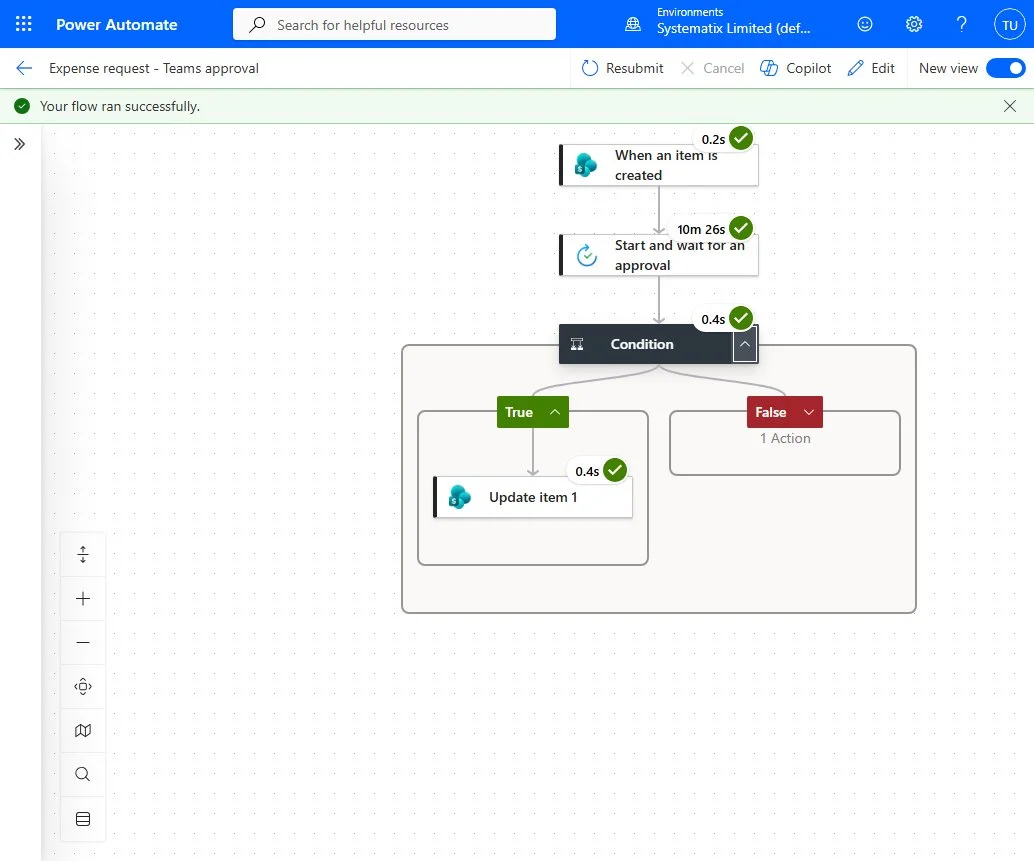This screenshot has width=1034, height=861.
Task: Focus the Search for helpful resources box
Action: click(x=394, y=24)
